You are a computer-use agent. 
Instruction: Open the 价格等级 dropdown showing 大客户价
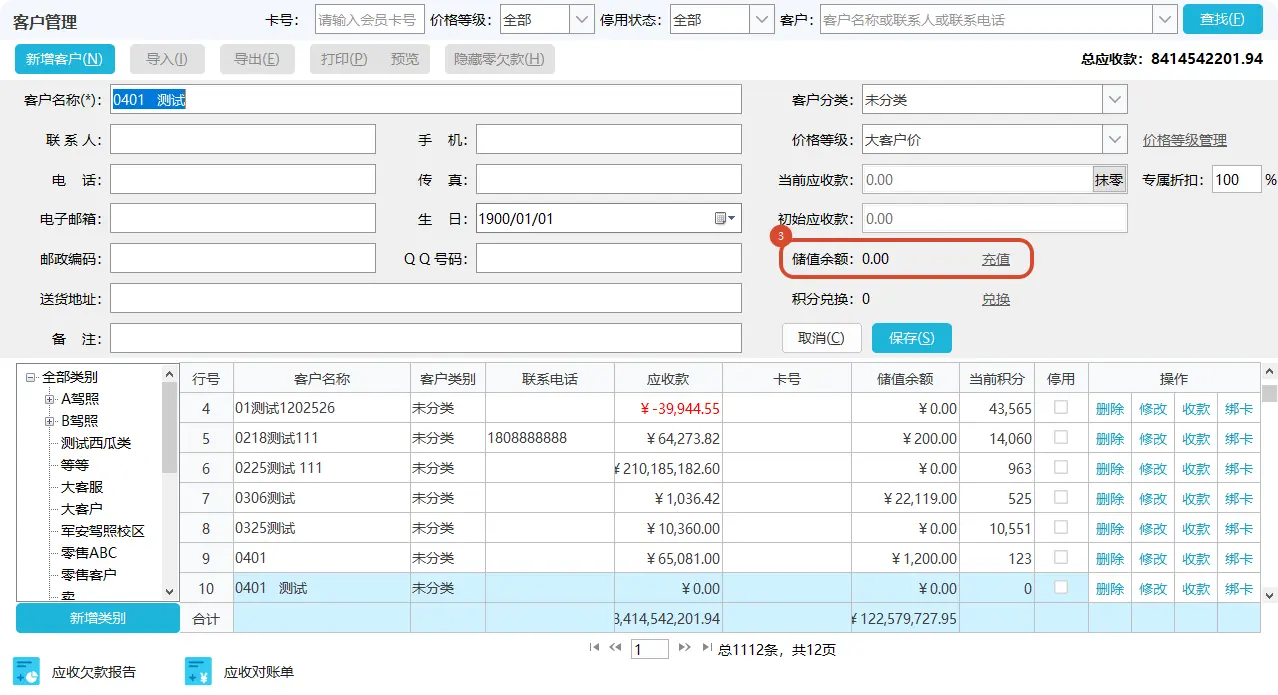(1115, 140)
